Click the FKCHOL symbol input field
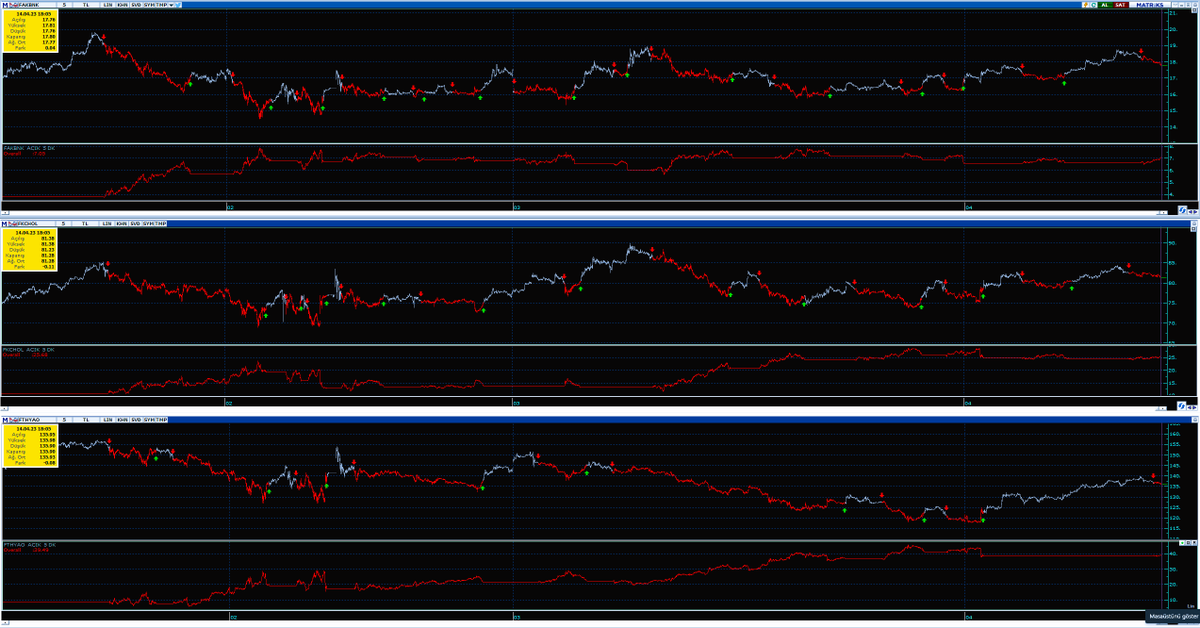 point(36,223)
